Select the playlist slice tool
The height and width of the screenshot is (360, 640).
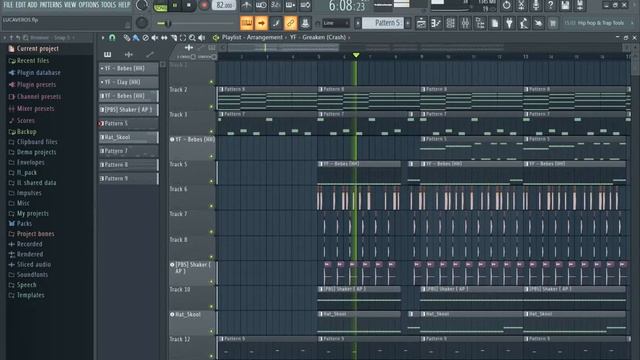coord(173,38)
